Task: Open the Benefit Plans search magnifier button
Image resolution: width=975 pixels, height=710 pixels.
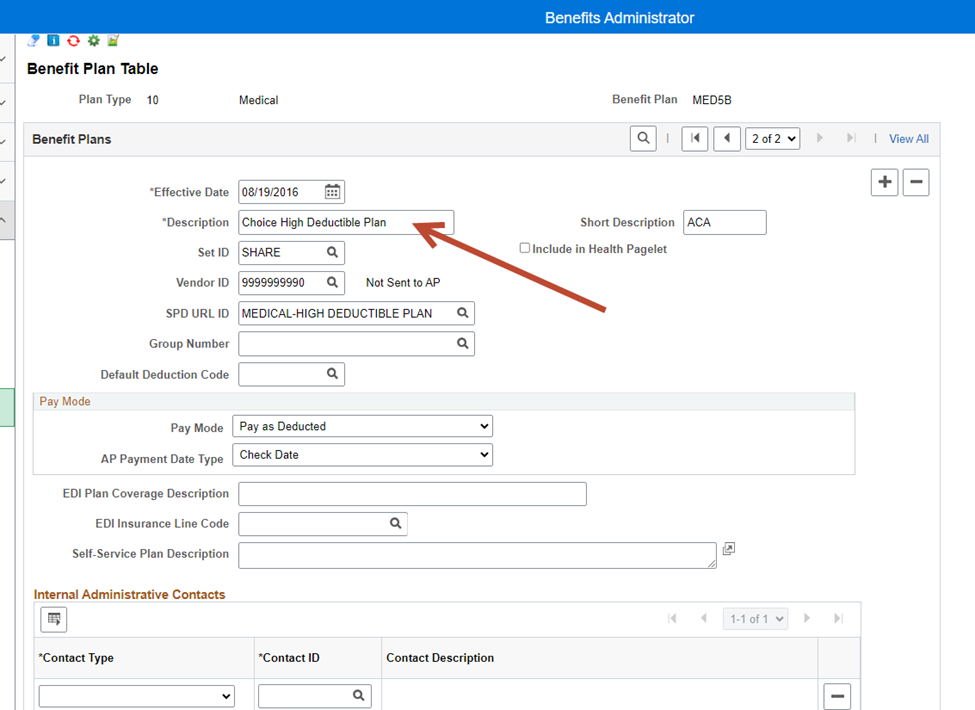Action: click(x=643, y=138)
